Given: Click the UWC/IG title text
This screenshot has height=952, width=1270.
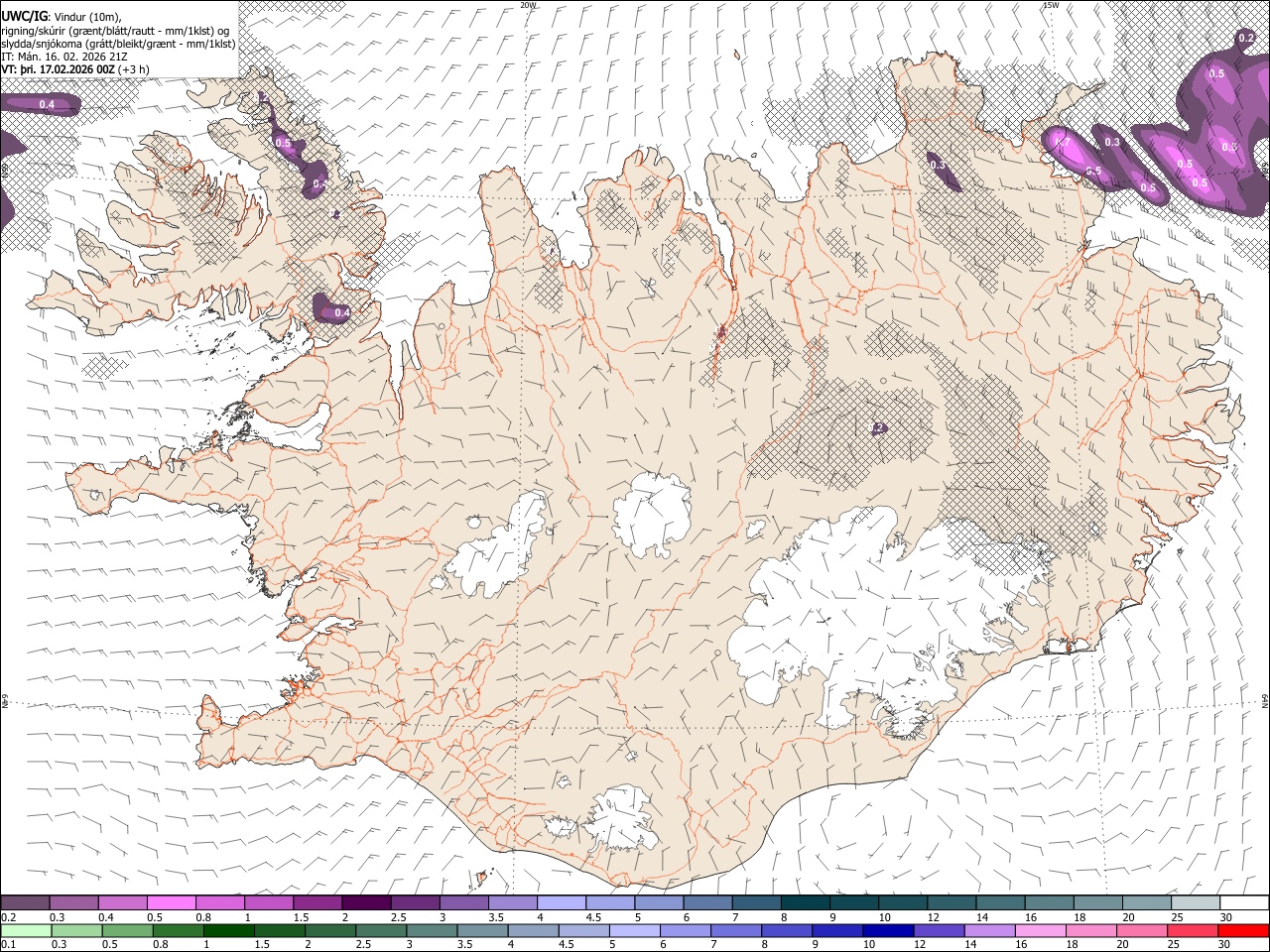Looking at the screenshot, I should pos(24,15).
